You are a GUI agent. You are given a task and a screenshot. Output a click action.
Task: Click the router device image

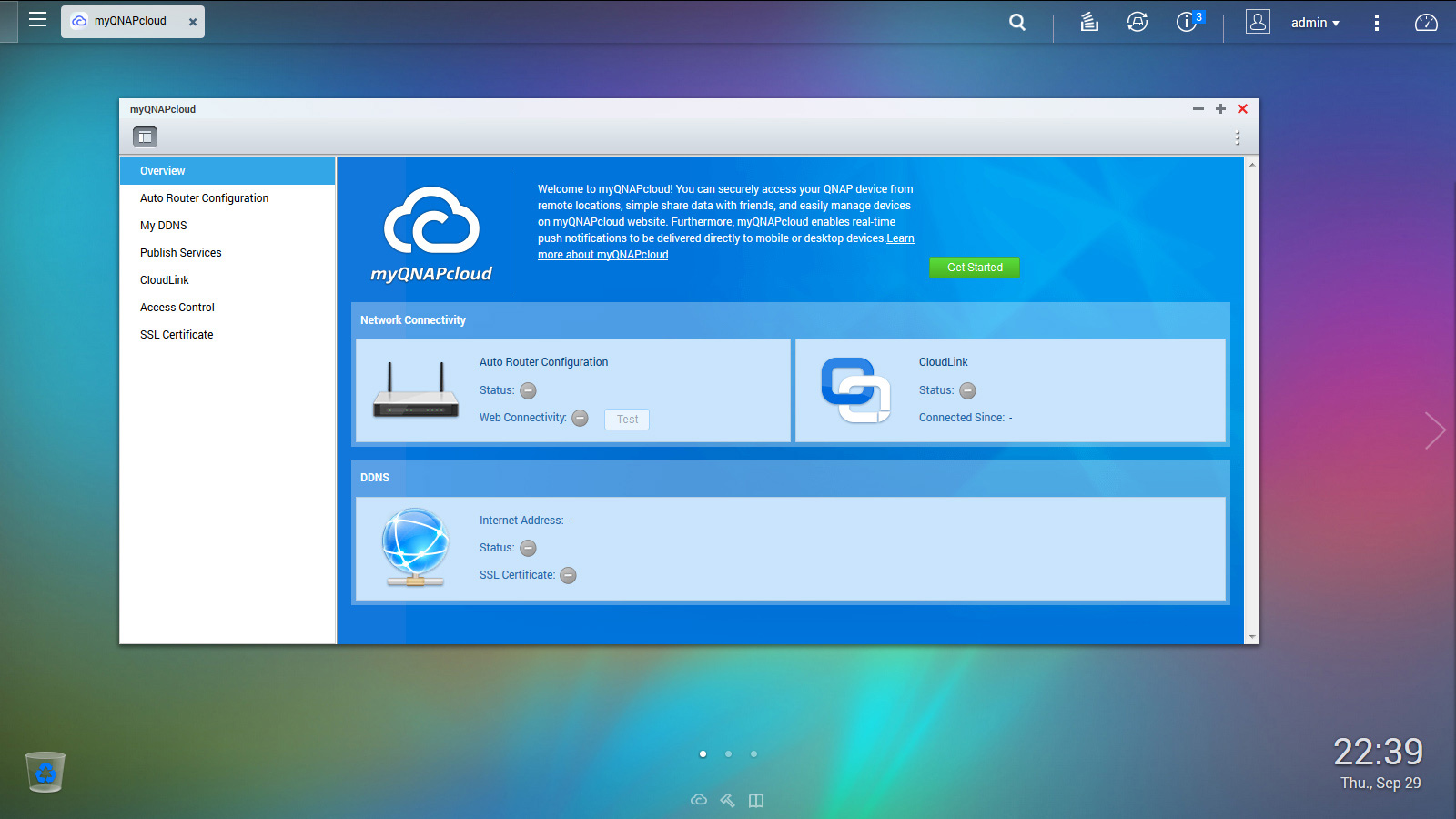tap(416, 390)
